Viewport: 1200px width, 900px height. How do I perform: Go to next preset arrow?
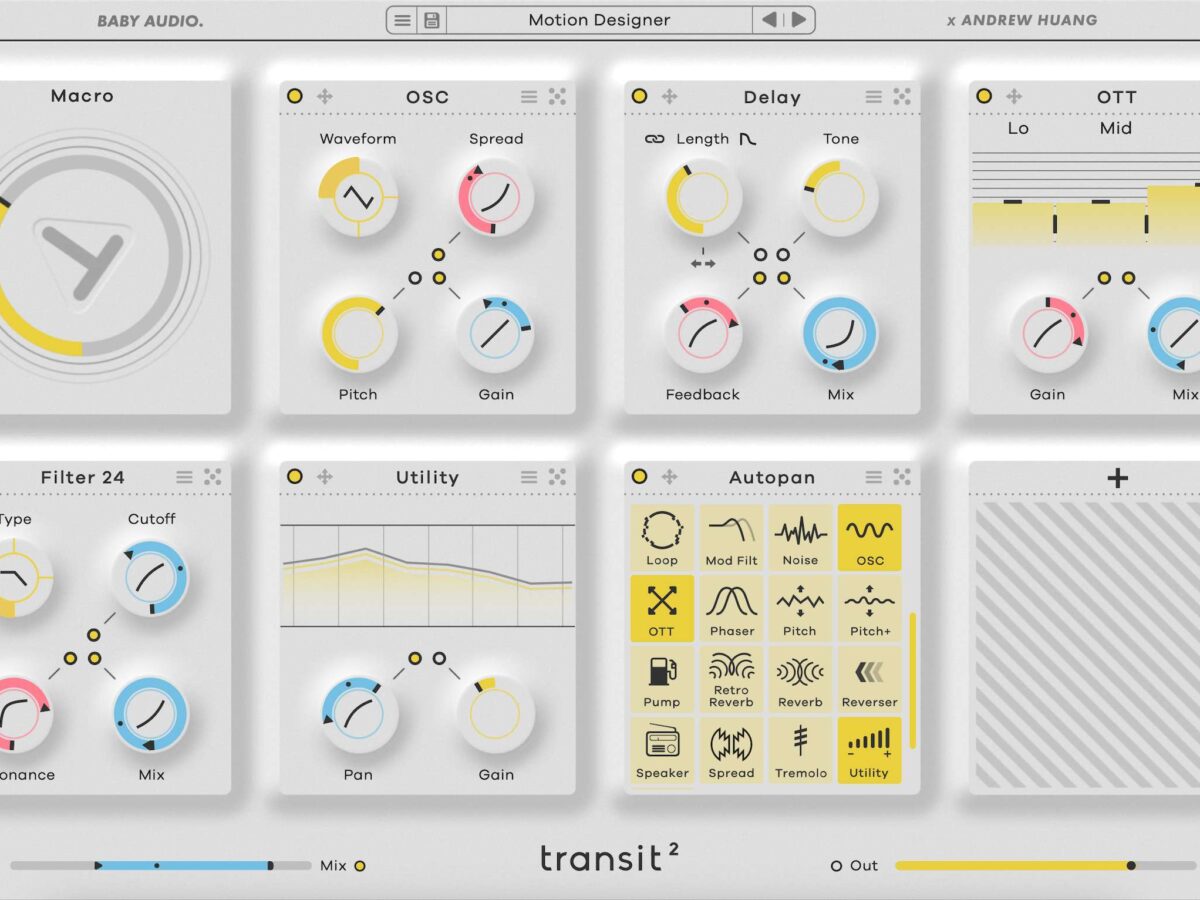point(799,20)
